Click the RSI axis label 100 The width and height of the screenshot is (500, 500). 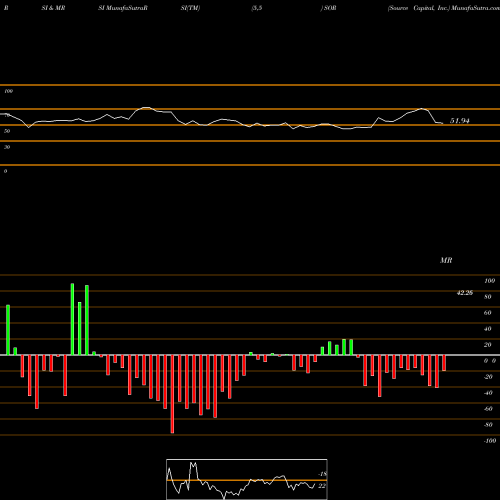pyautogui.click(x=9, y=91)
